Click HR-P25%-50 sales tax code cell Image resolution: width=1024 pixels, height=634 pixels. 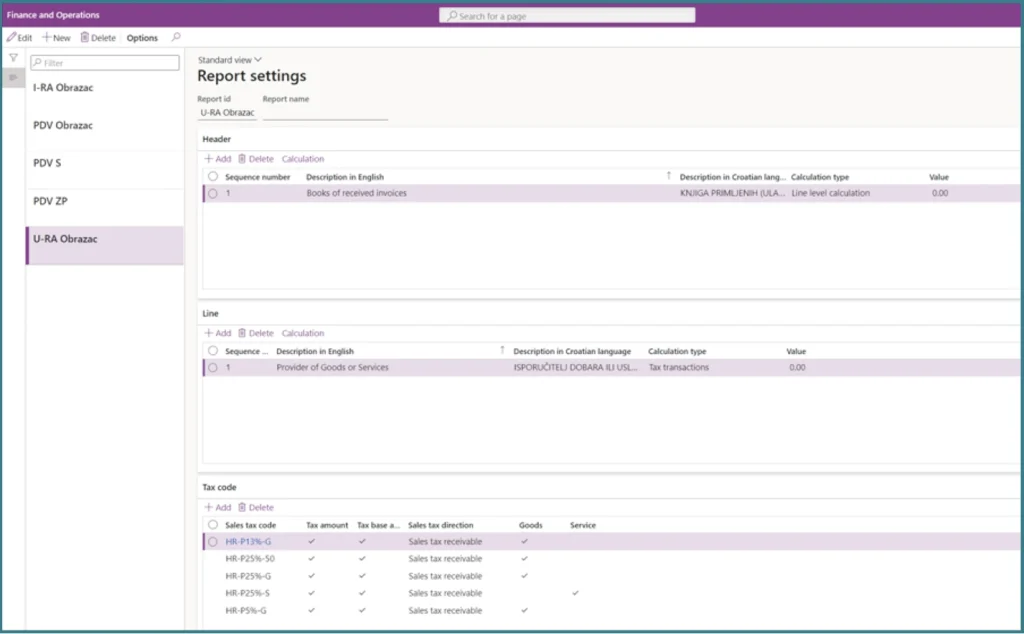click(250, 559)
